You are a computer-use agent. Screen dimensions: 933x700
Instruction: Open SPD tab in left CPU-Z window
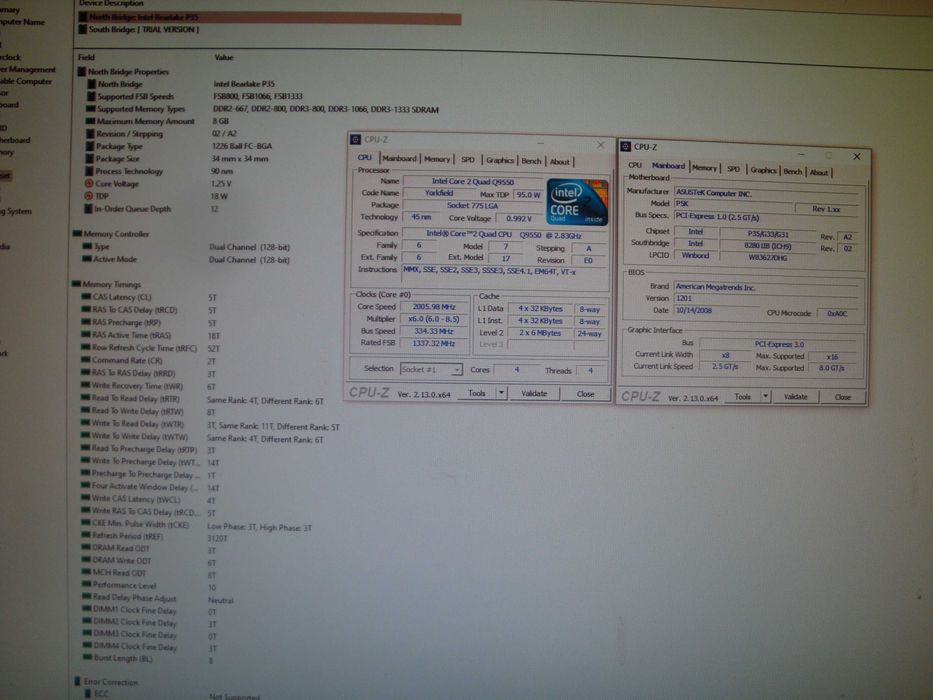(x=468, y=160)
